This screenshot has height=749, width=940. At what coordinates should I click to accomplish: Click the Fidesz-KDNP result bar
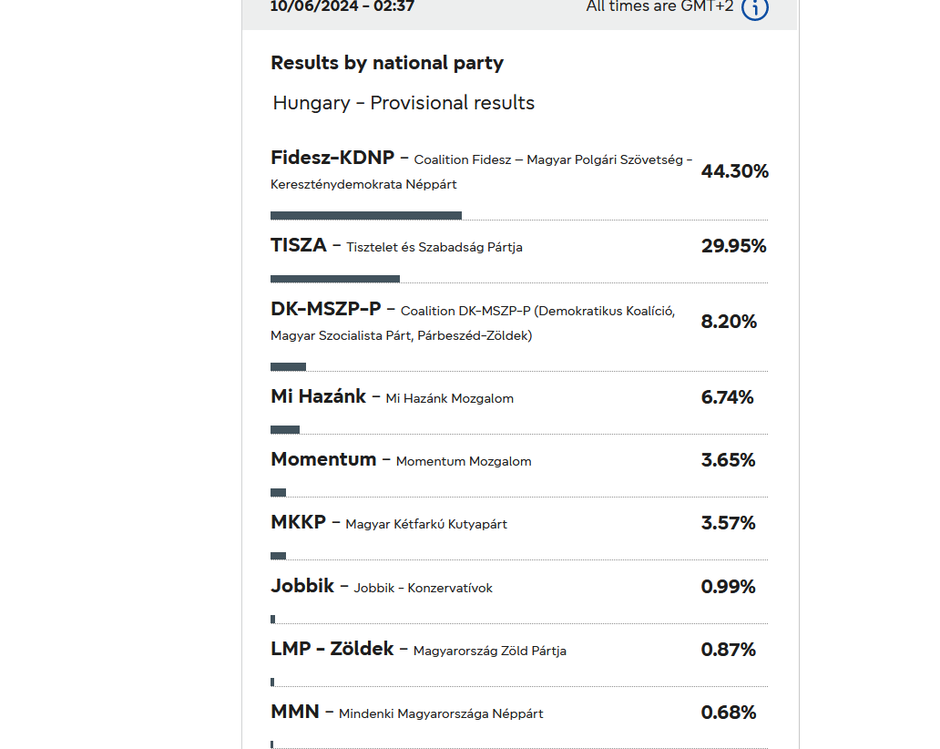click(x=366, y=215)
